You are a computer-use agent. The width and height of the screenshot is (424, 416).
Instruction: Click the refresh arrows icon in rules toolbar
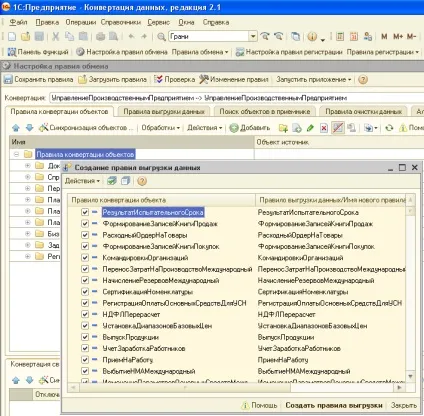click(389, 128)
